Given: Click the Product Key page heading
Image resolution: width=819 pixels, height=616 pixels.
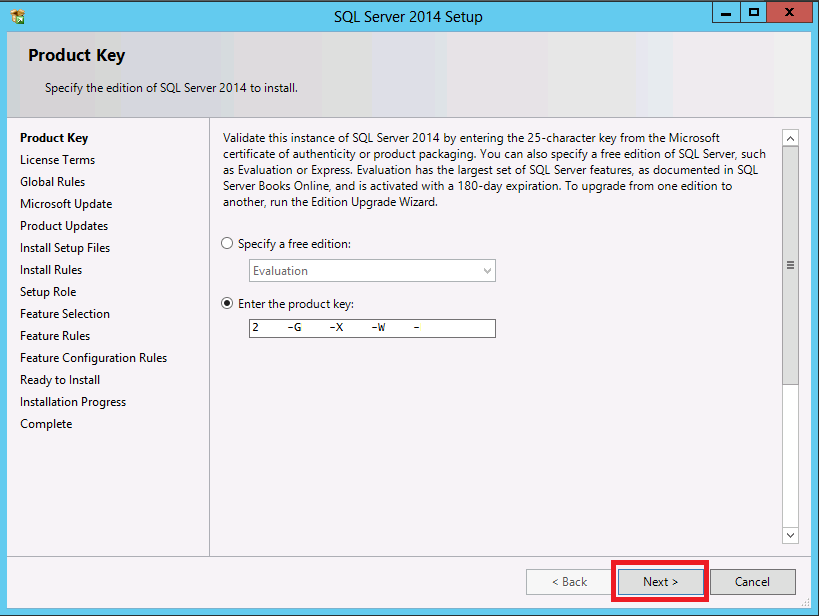Looking at the screenshot, I should 77,55.
